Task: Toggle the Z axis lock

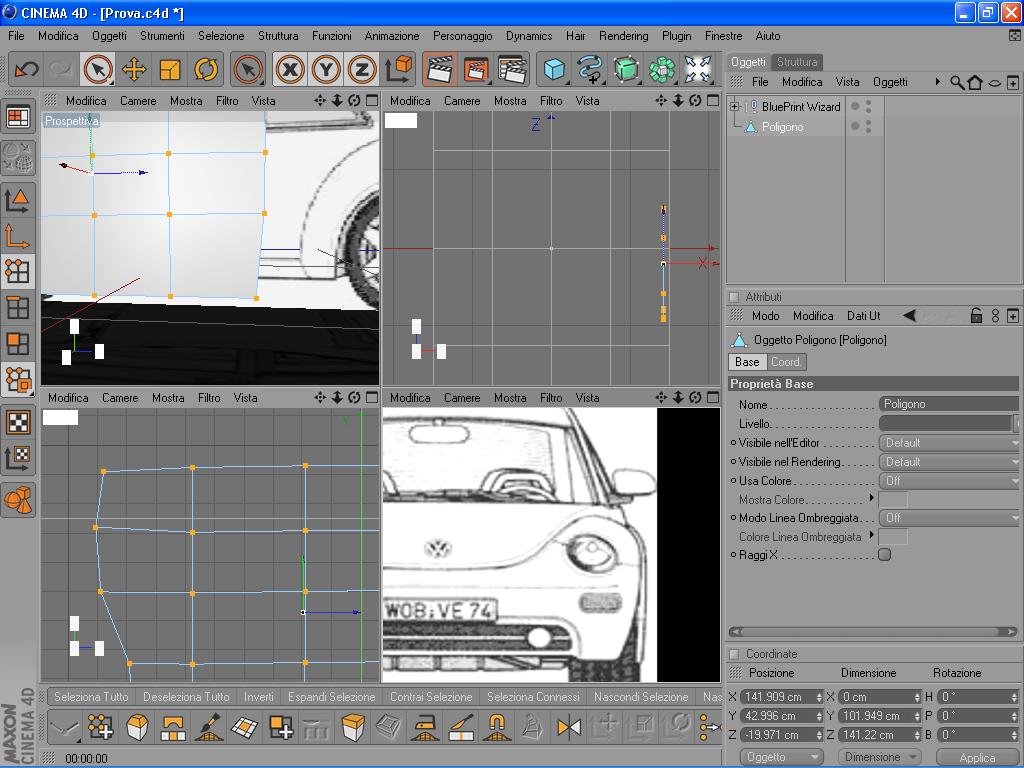Action: pyautogui.click(x=362, y=69)
